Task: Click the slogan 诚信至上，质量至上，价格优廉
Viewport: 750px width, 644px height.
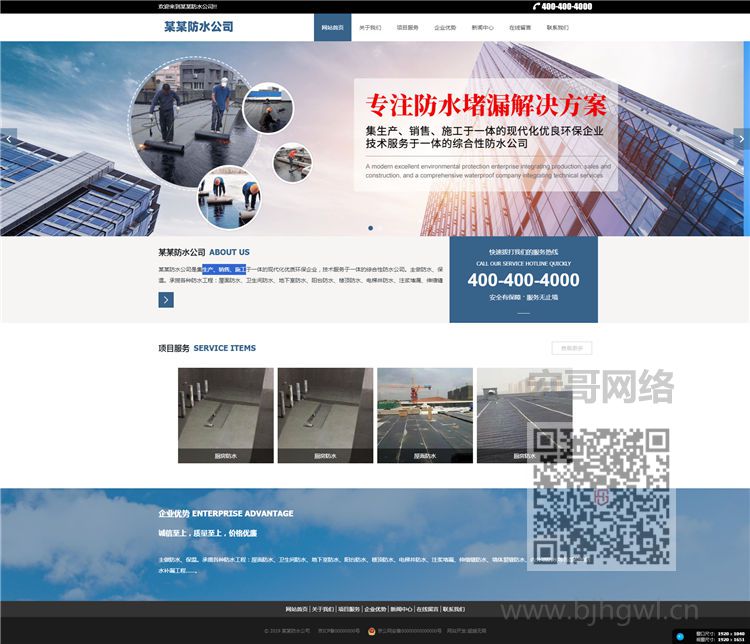Action: coord(208,533)
